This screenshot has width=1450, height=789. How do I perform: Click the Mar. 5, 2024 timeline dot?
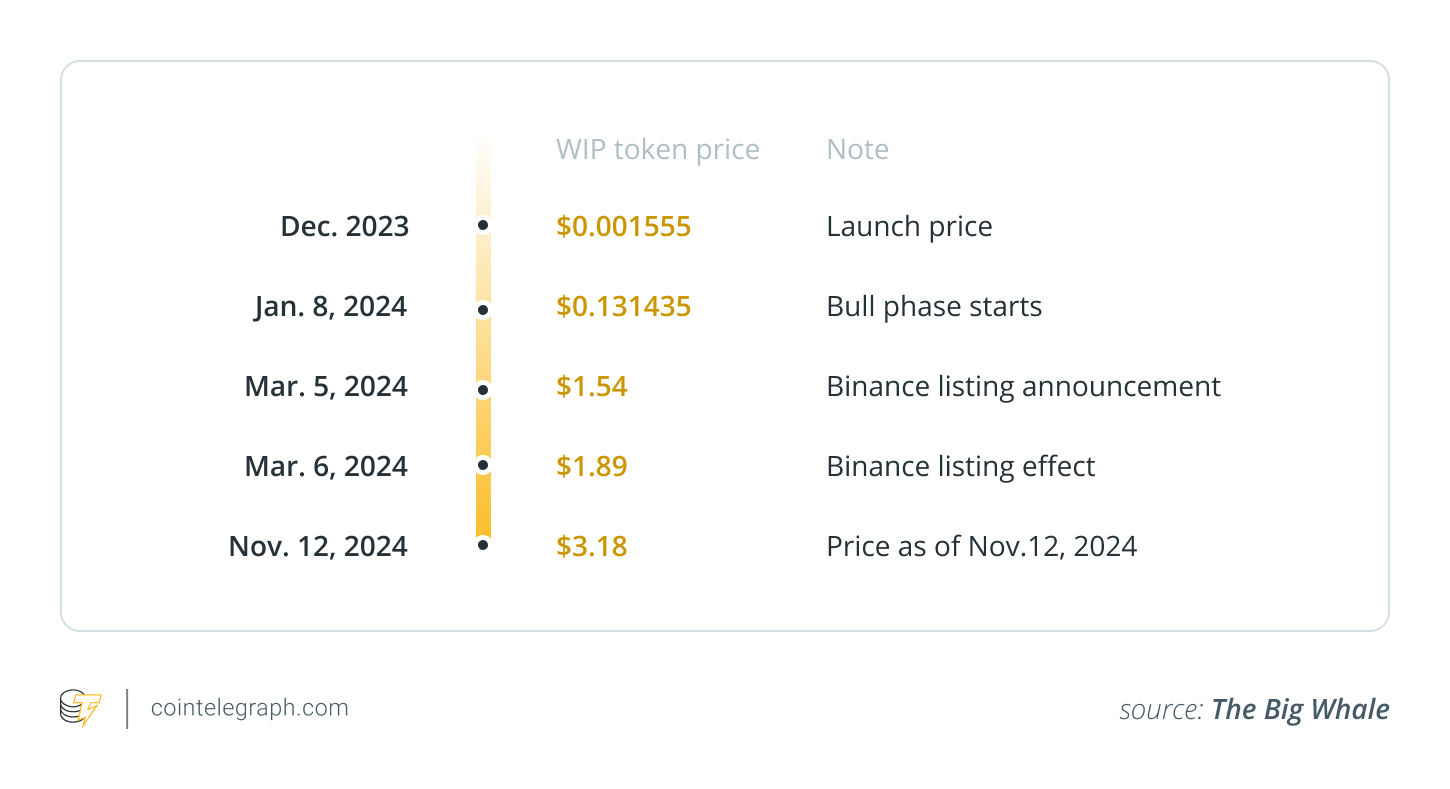point(483,389)
